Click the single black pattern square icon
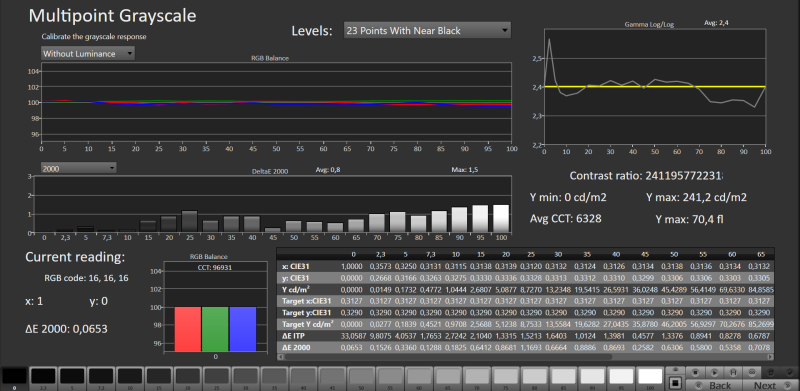Viewport: 800px width, 391px height. [x=676, y=383]
